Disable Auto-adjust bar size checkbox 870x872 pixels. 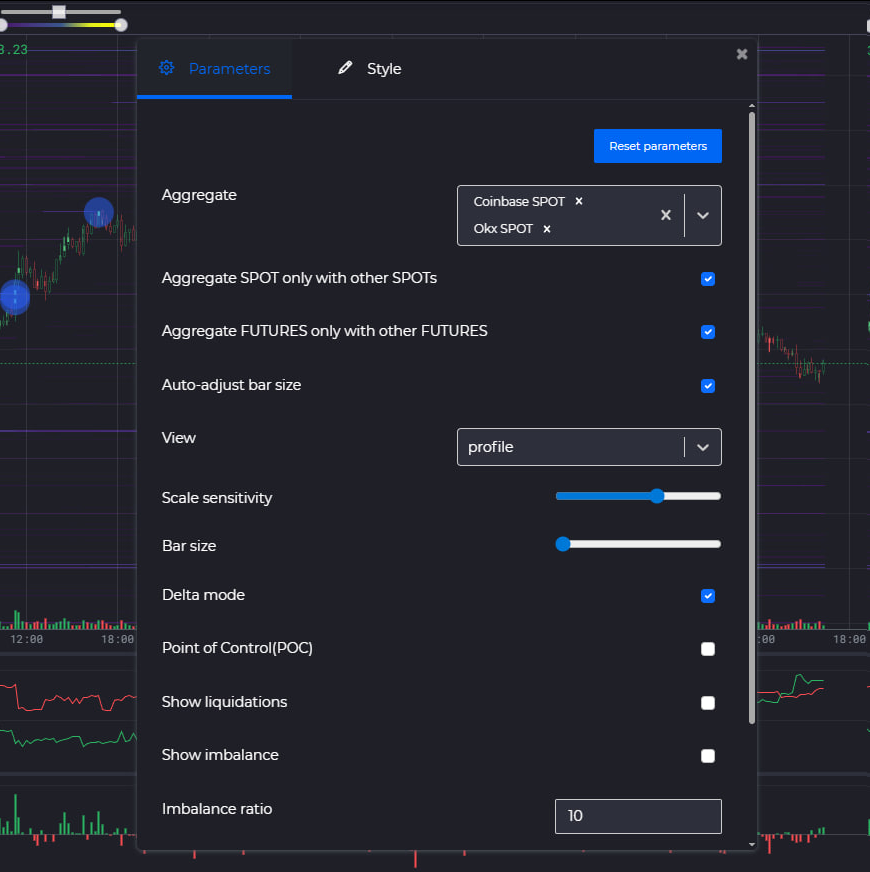(708, 386)
